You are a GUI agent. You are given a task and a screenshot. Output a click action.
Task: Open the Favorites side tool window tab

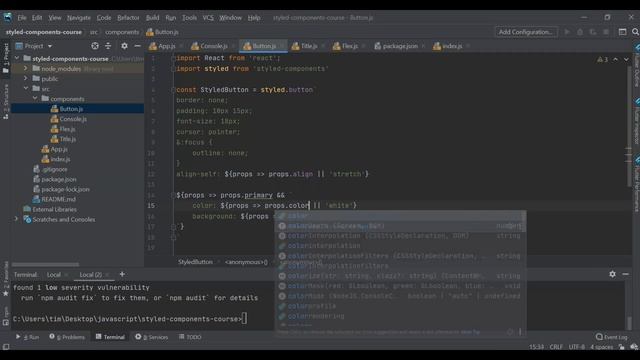[6, 279]
